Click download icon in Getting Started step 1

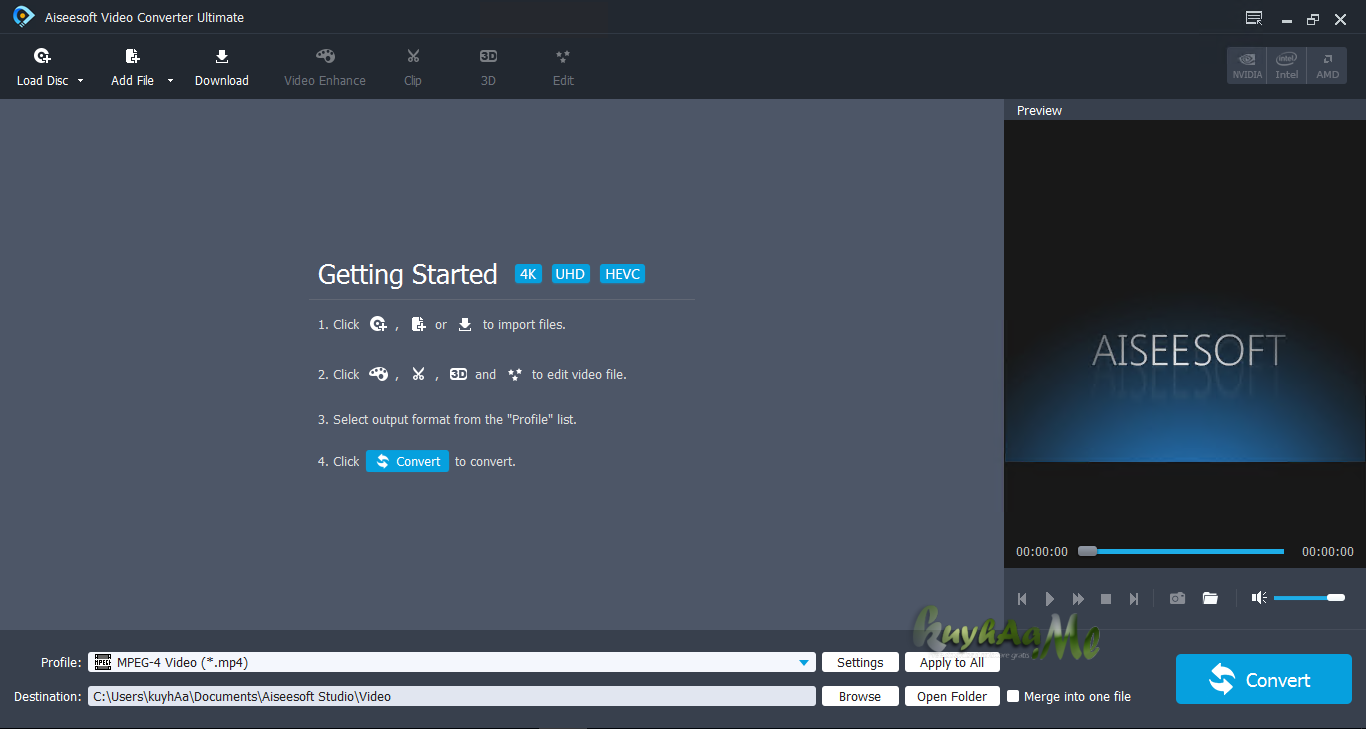pos(465,324)
